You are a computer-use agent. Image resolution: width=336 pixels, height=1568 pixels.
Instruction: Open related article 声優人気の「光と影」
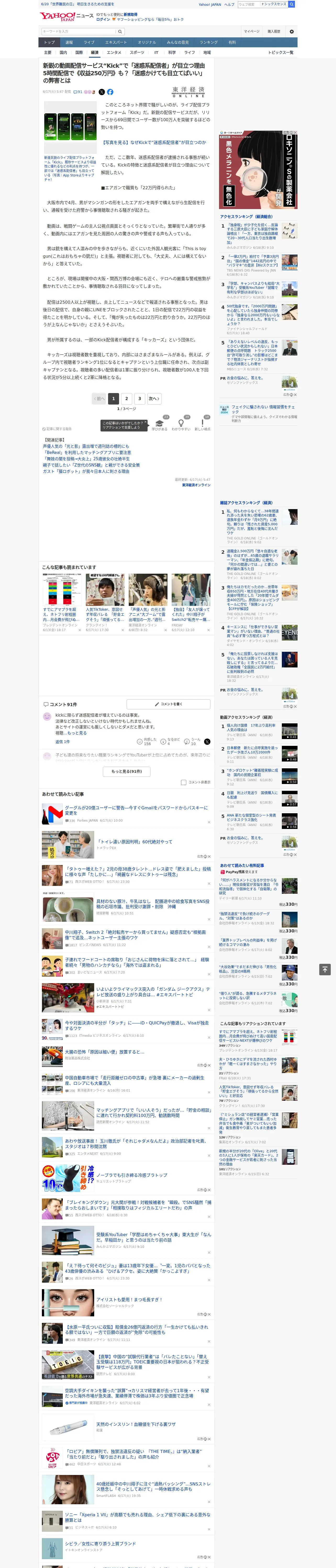(x=86, y=446)
